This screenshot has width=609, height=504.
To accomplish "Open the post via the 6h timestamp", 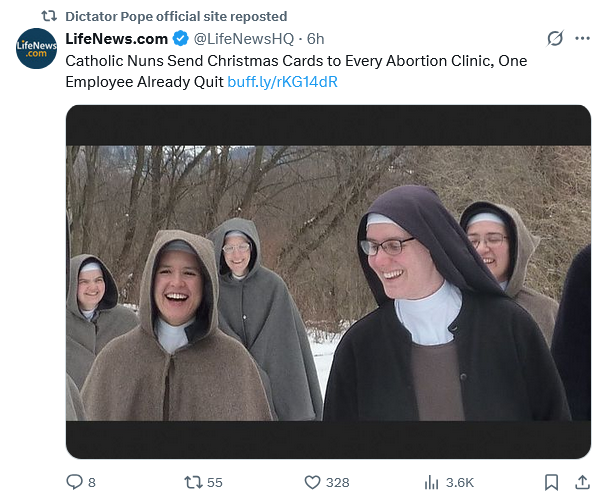I will [316, 39].
